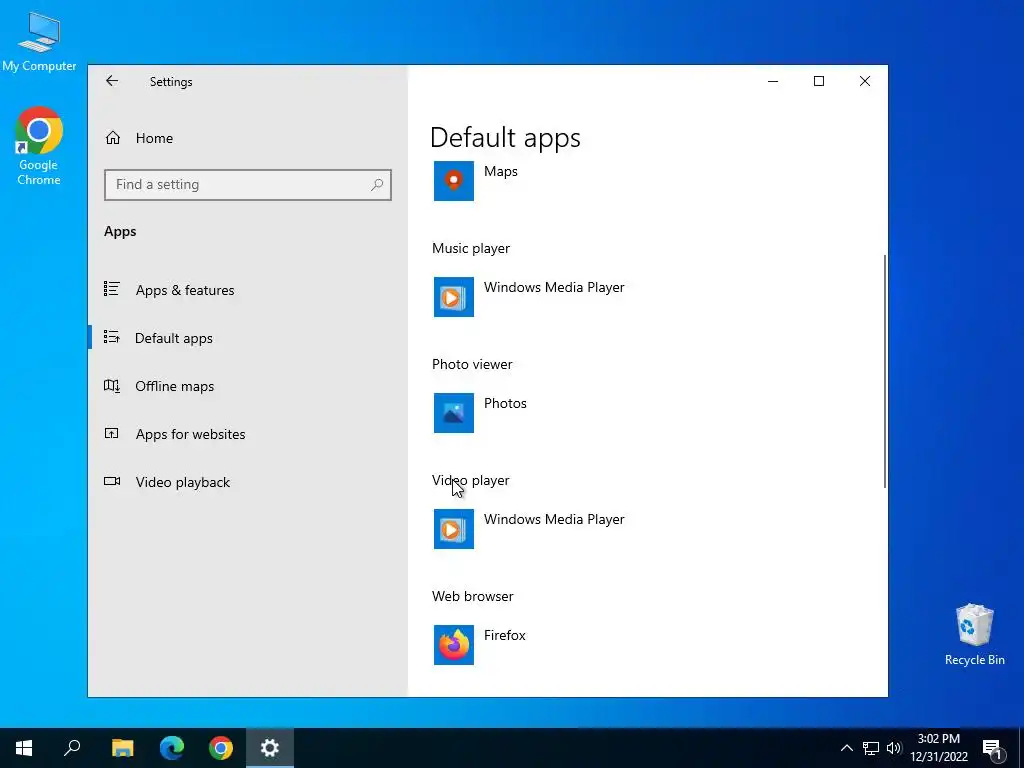Open the My Computer desktop icon
This screenshot has width=1024, height=768.
tap(39, 41)
